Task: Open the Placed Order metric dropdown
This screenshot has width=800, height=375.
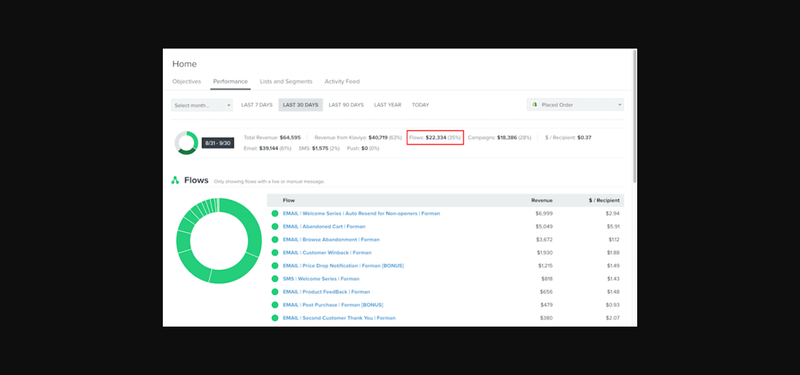Action: pos(575,105)
